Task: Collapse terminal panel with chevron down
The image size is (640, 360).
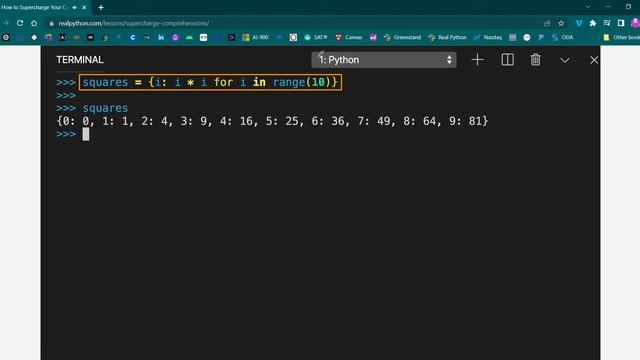Action: tap(565, 60)
